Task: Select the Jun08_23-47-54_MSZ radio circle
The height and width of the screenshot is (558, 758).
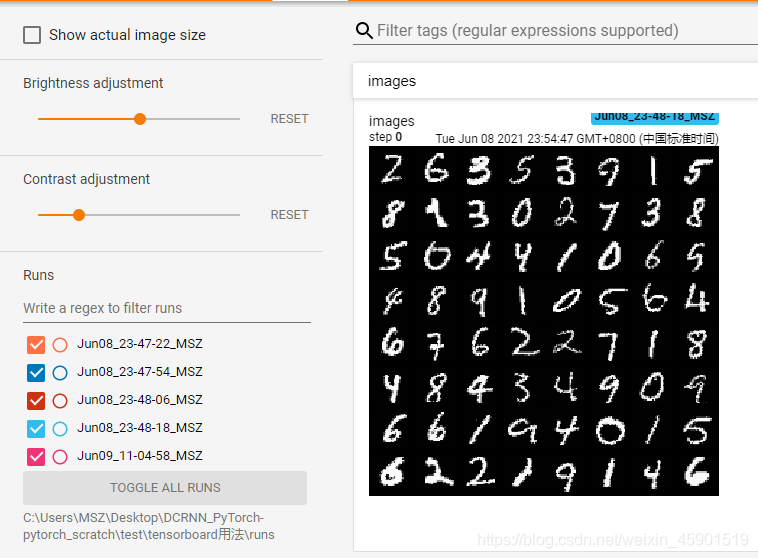Action: [60, 372]
